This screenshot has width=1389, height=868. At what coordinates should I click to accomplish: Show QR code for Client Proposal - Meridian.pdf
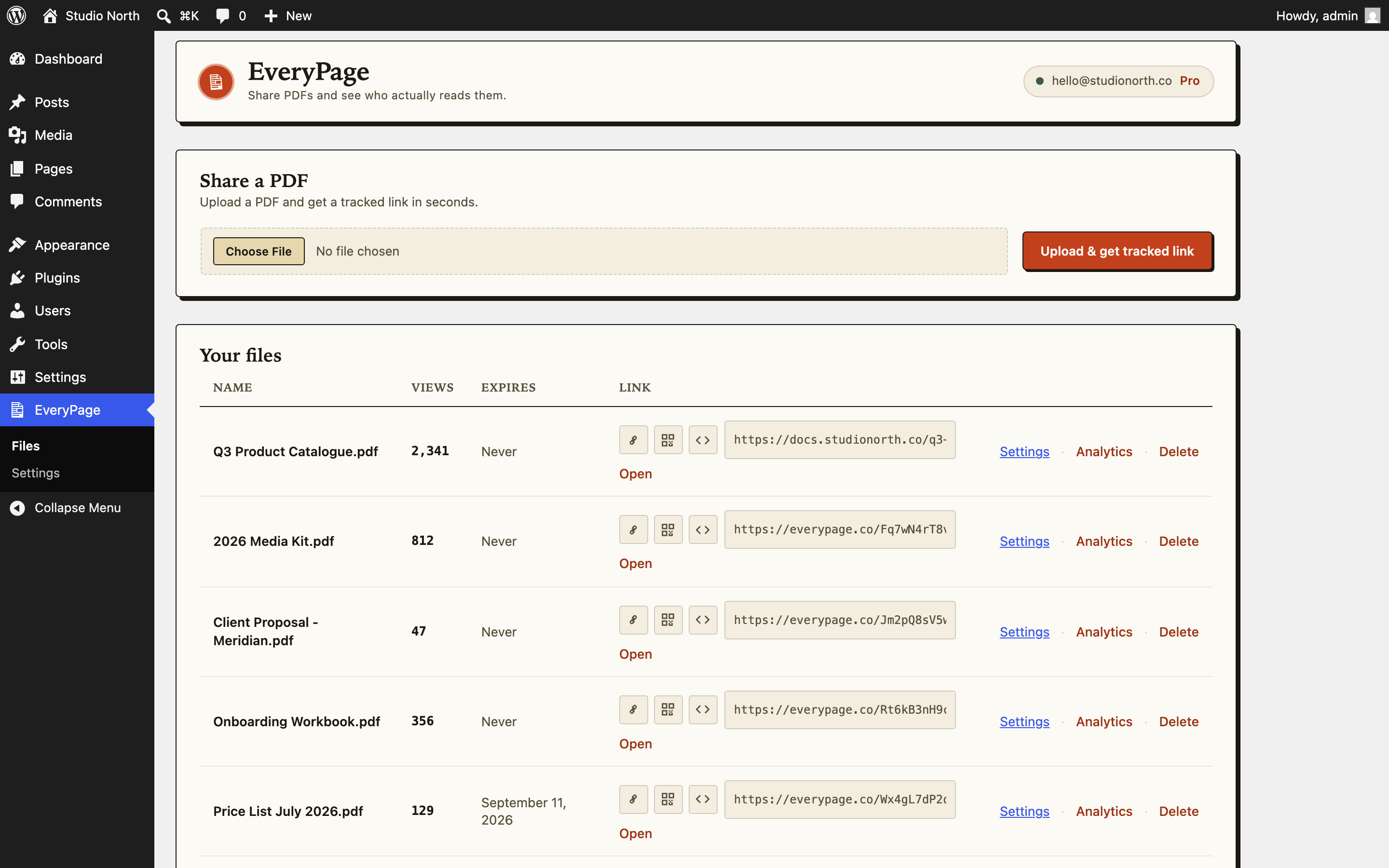click(x=668, y=620)
